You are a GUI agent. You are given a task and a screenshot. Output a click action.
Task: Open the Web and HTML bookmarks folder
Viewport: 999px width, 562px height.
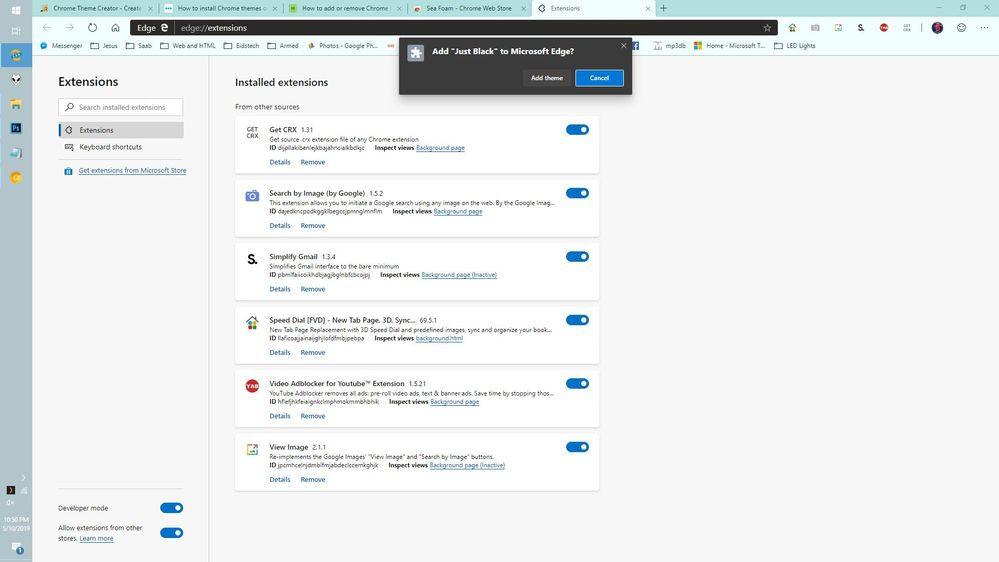(188, 46)
